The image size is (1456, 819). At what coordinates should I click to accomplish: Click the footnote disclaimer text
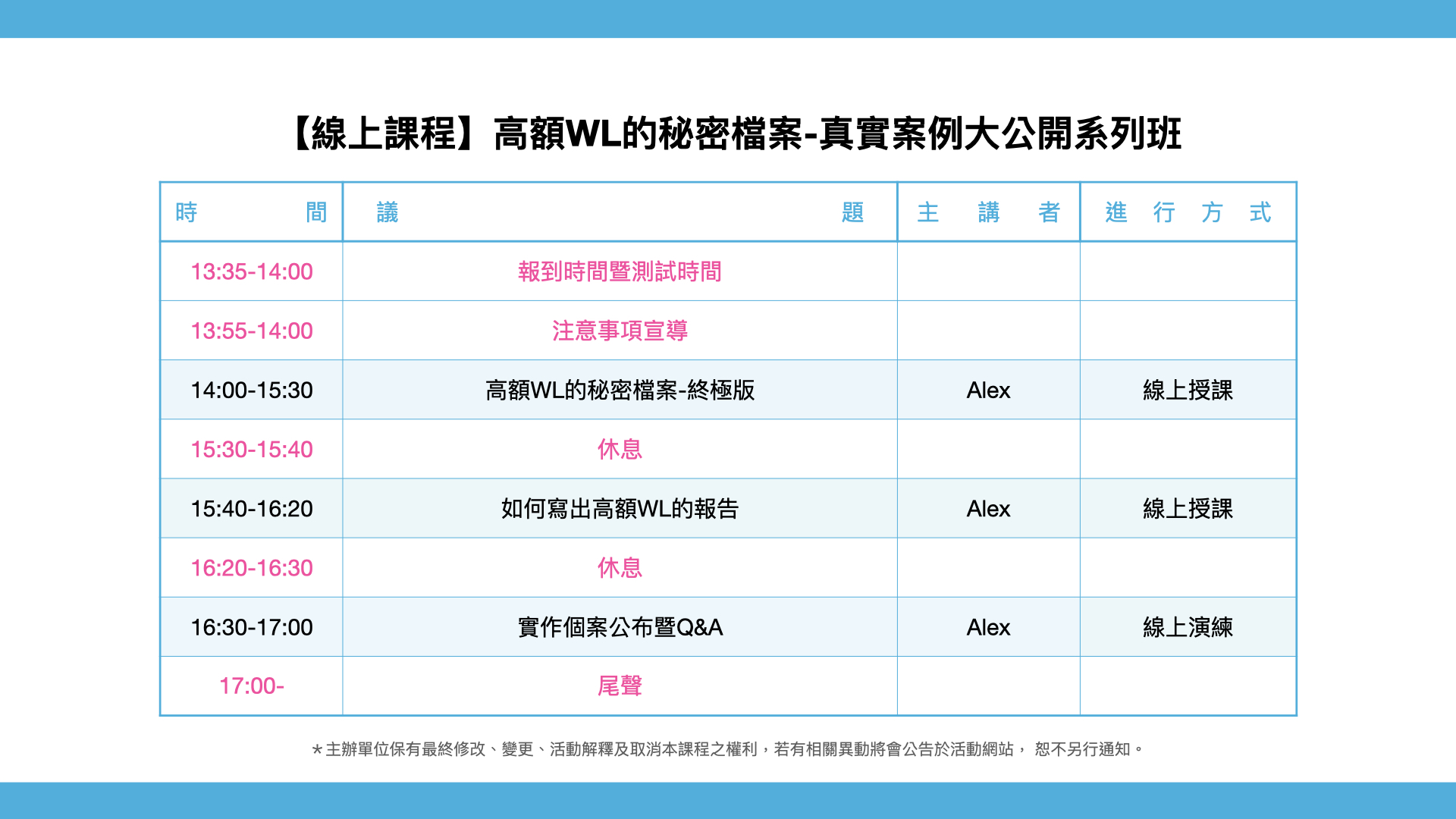tap(726, 749)
